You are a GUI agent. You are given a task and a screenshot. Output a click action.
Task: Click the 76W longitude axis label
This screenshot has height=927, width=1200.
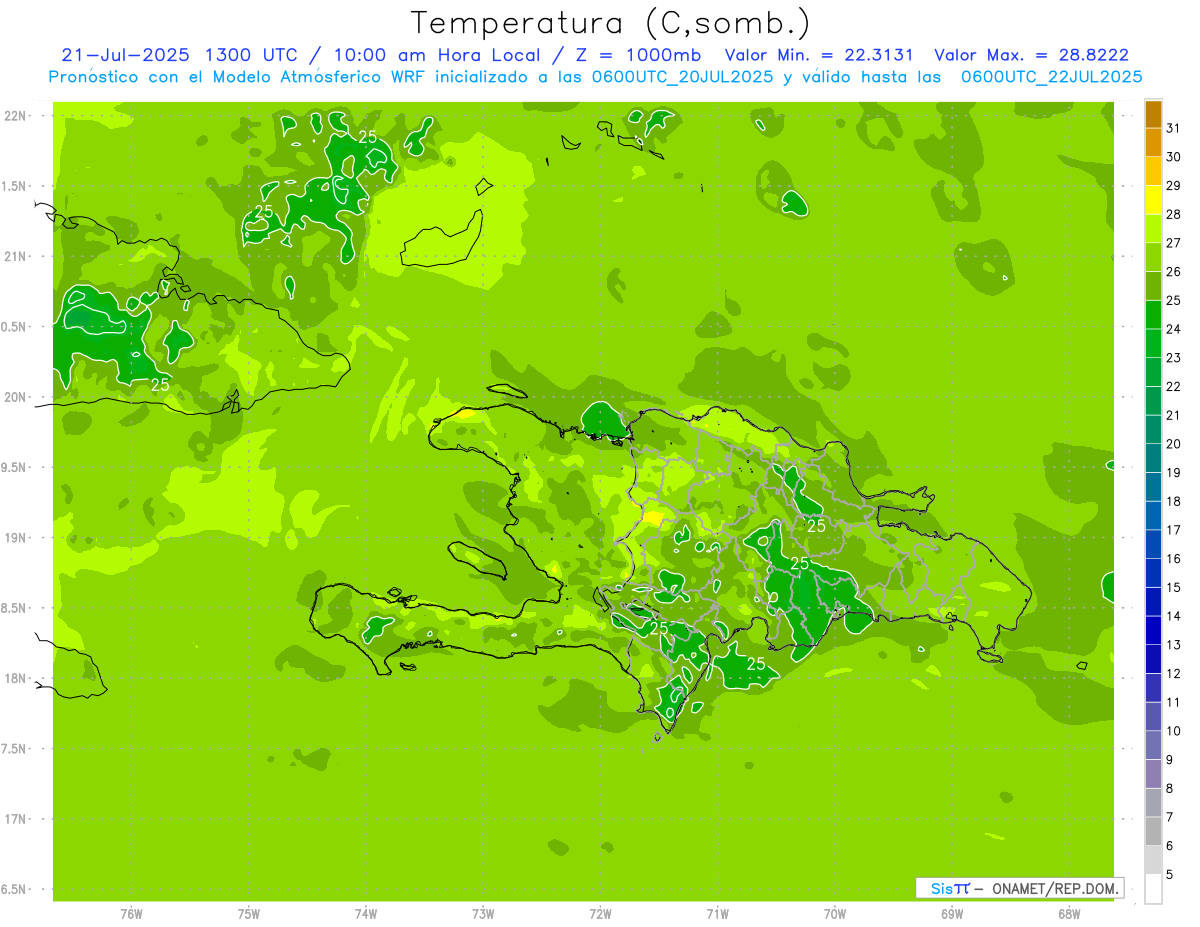coord(131,914)
